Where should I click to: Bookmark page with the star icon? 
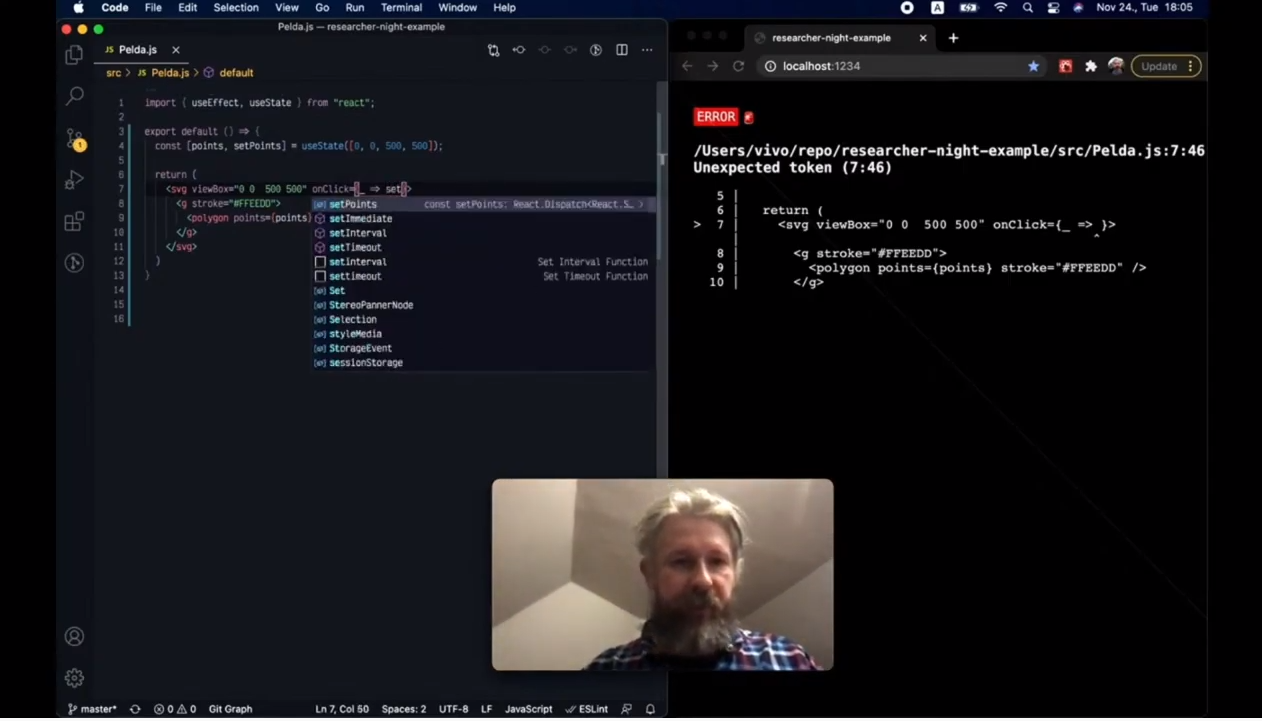pyautogui.click(x=1033, y=66)
